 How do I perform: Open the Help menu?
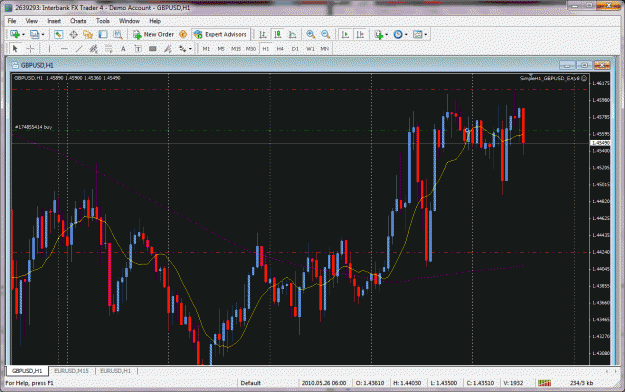[x=155, y=21]
